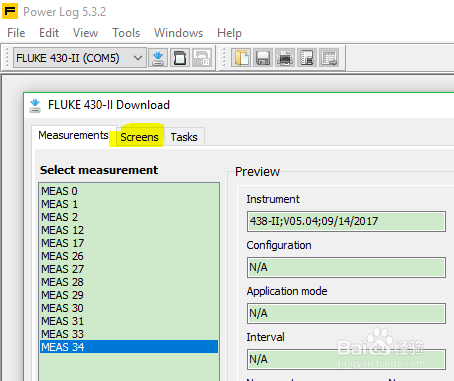Select MEAS 2 in the list
Image resolution: width=454 pixels, height=381 pixels.
tap(129, 217)
